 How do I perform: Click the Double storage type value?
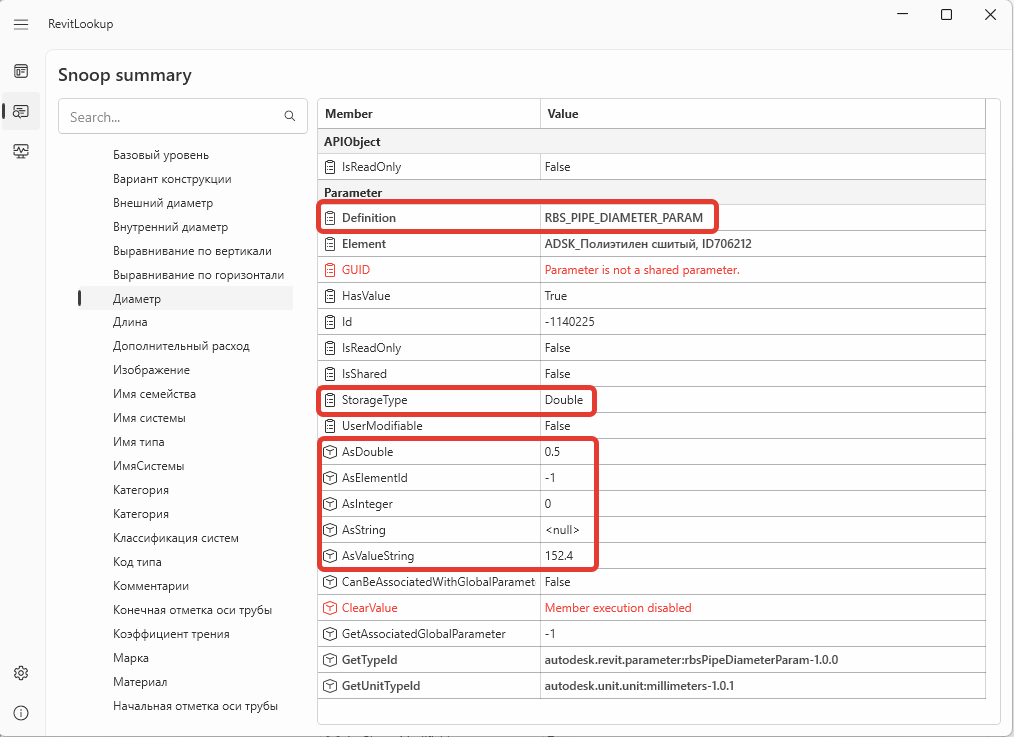[564, 400]
